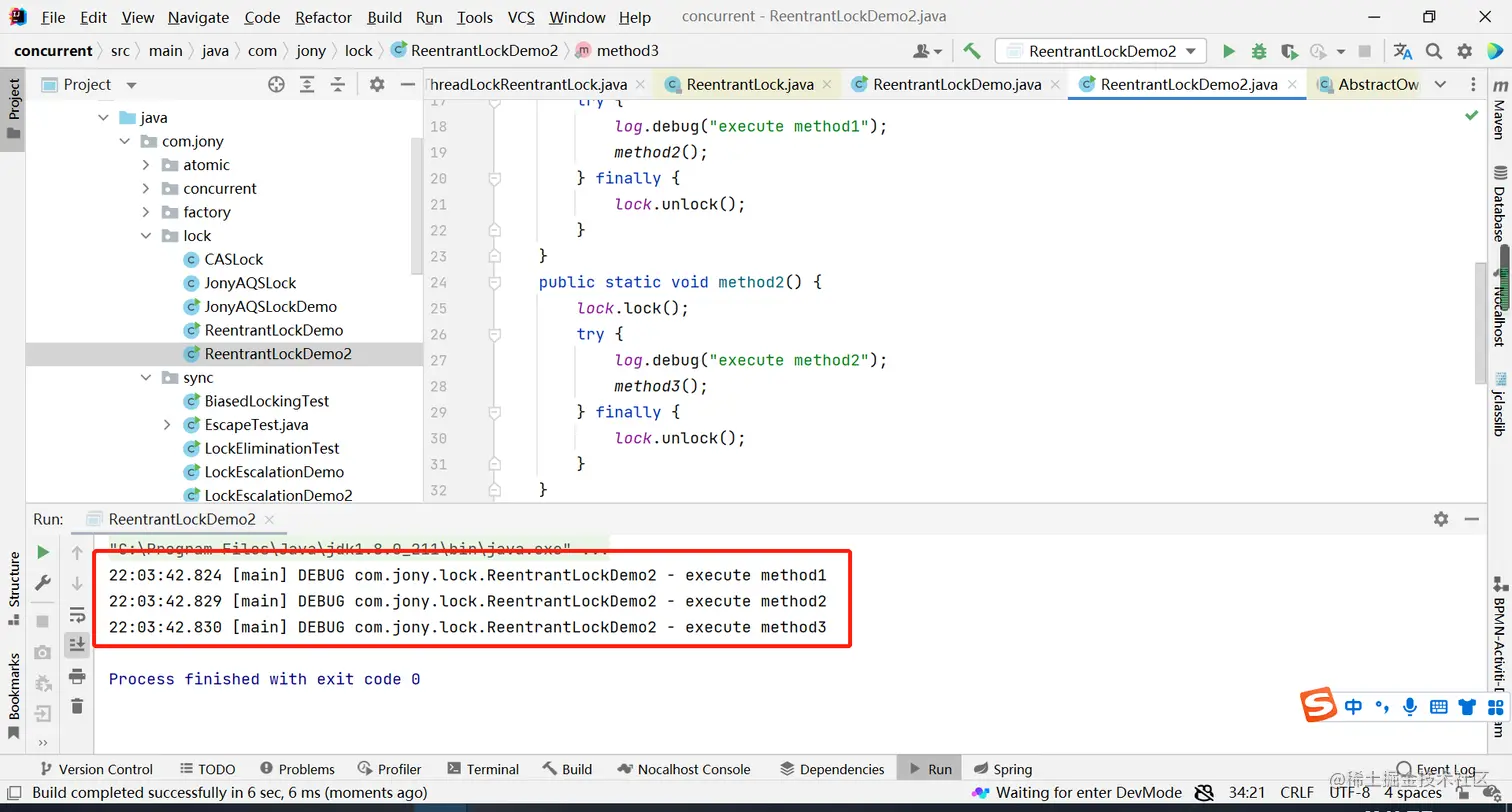Activate Sogou voice input microphone
1512x812 pixels.
[1410, 706]
